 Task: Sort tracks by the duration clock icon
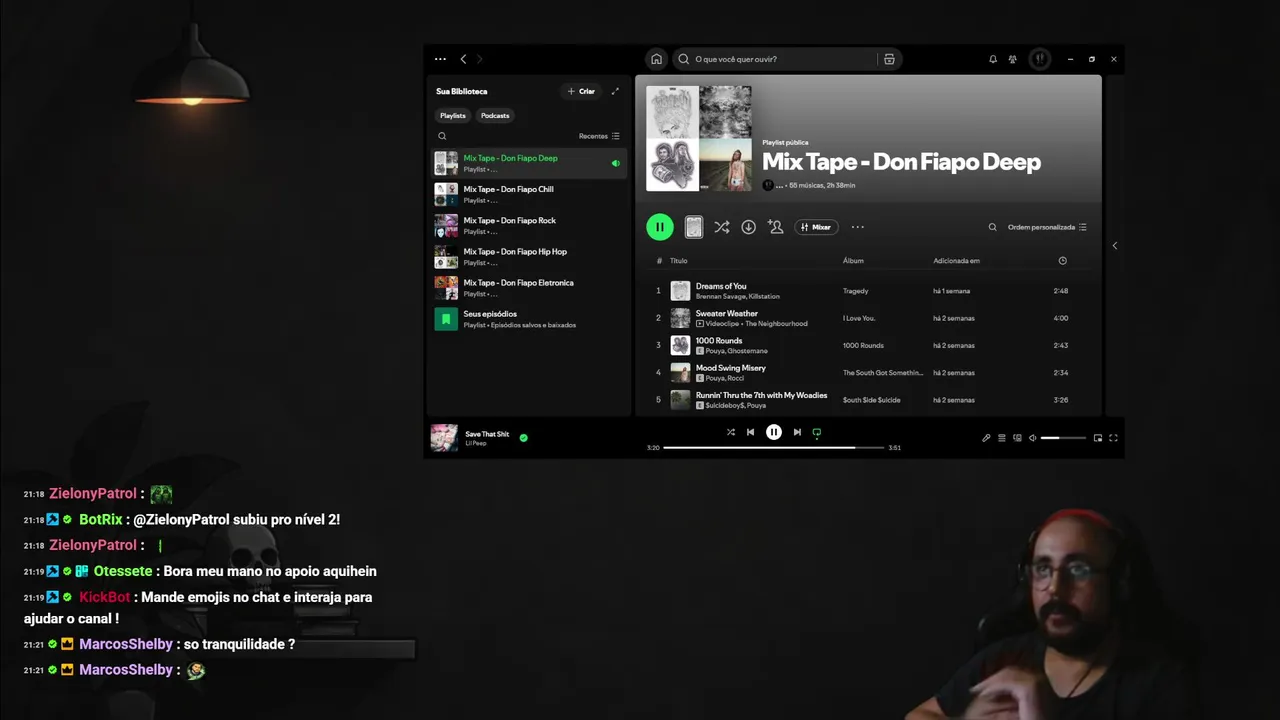point(1062,261)
